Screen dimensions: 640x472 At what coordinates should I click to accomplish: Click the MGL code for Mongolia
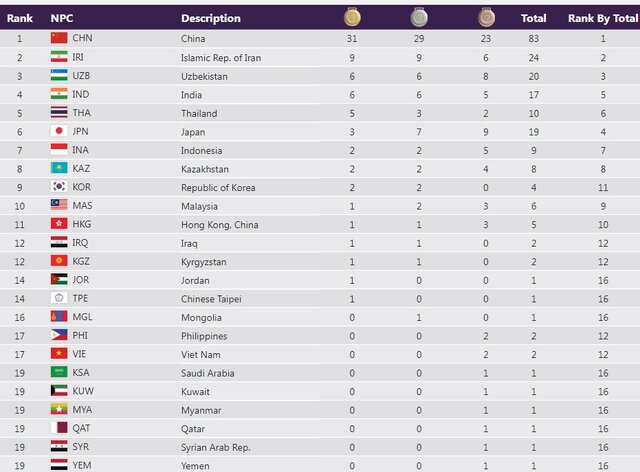point(83,317)
